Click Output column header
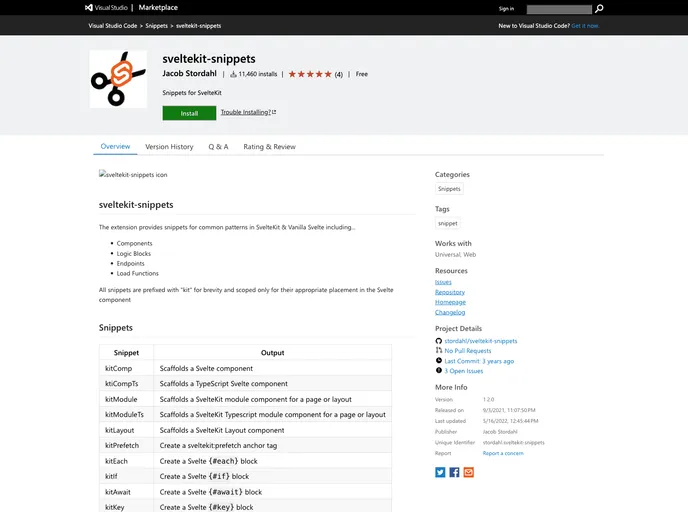Viewport: 688px width, 512px height. (x=272, y=353)
